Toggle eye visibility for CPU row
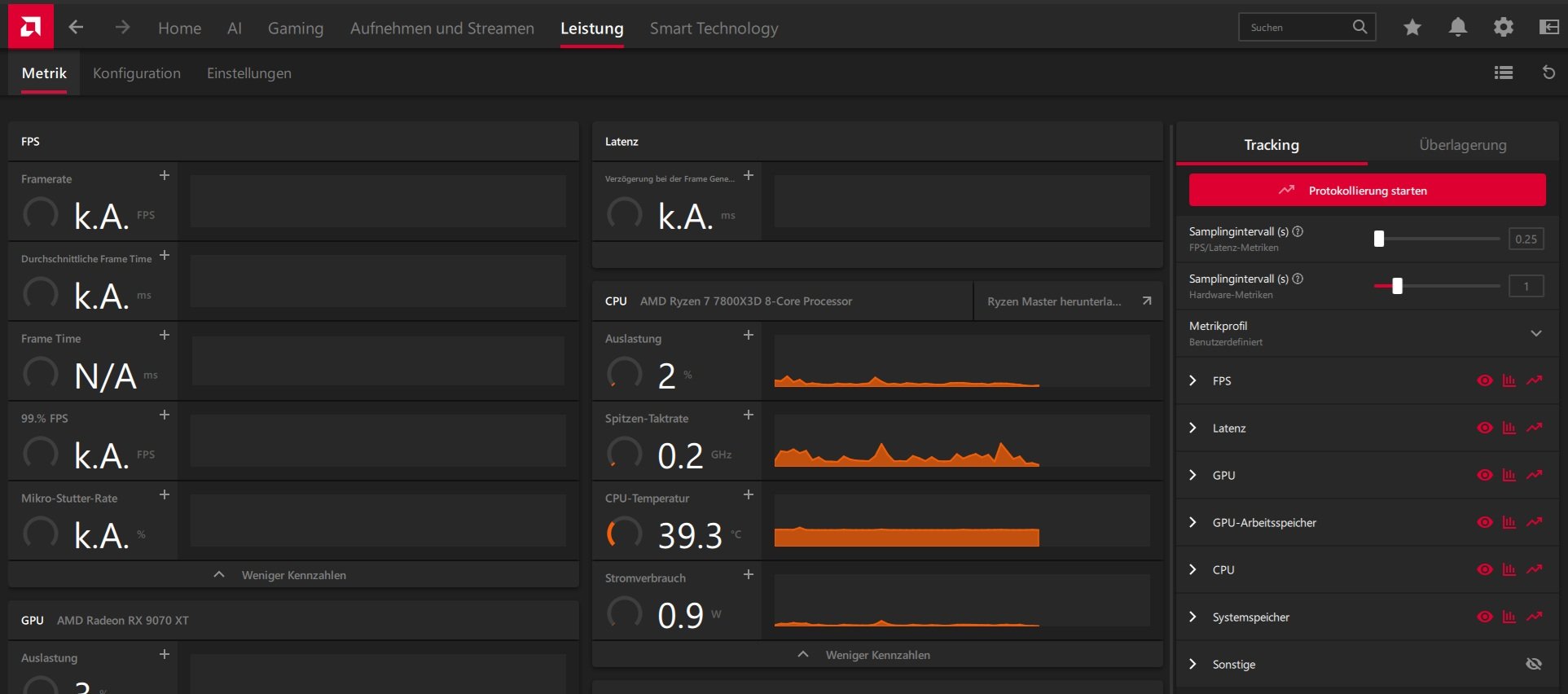Screen dimensions: 1568x694 (1485, 569)
